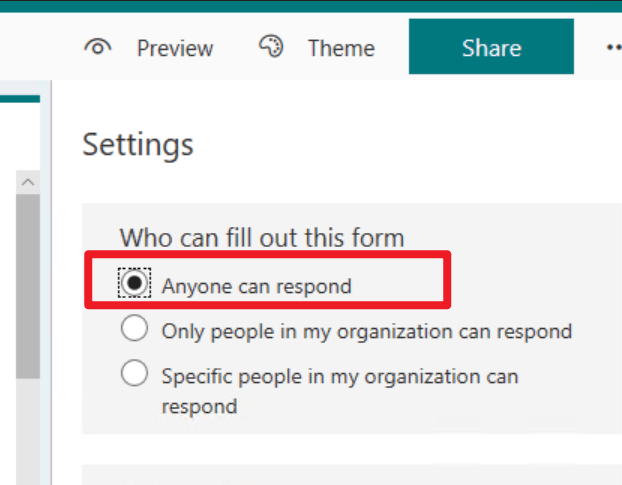The image size is (622, 485).
Task: Open the Preview text label
Action: [x=175, y=48]
